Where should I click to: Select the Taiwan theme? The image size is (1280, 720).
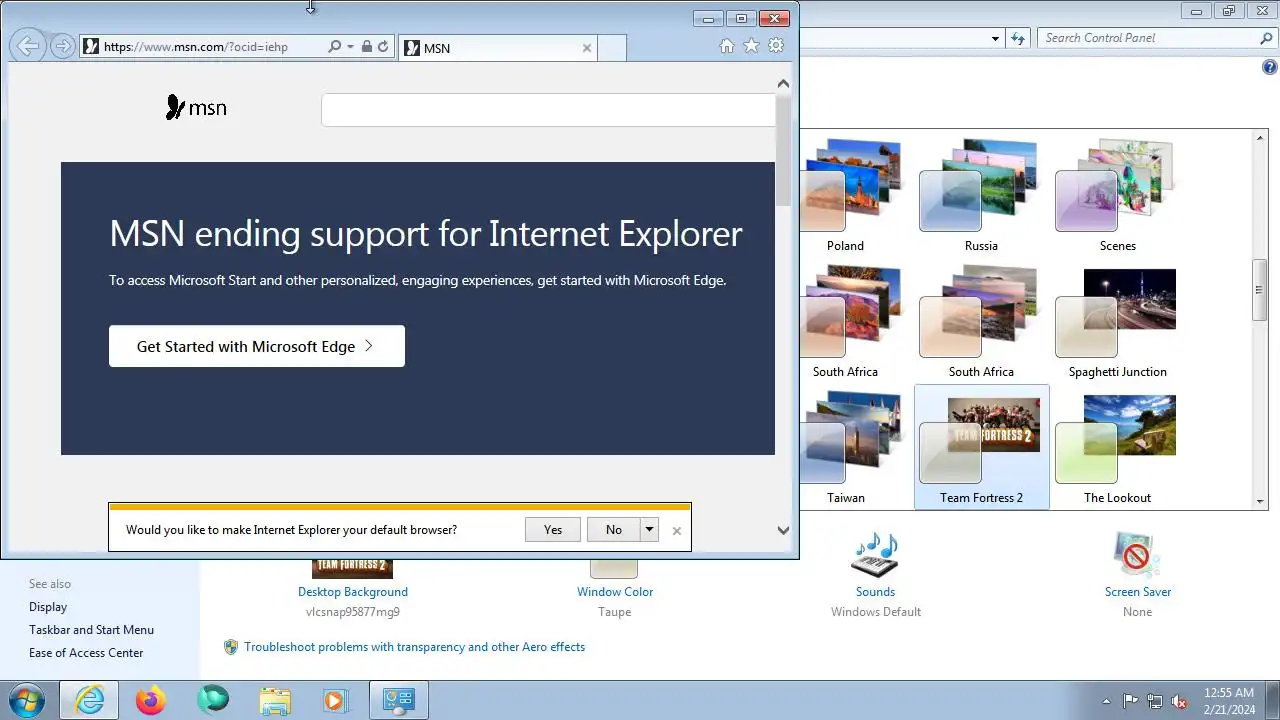845,448
